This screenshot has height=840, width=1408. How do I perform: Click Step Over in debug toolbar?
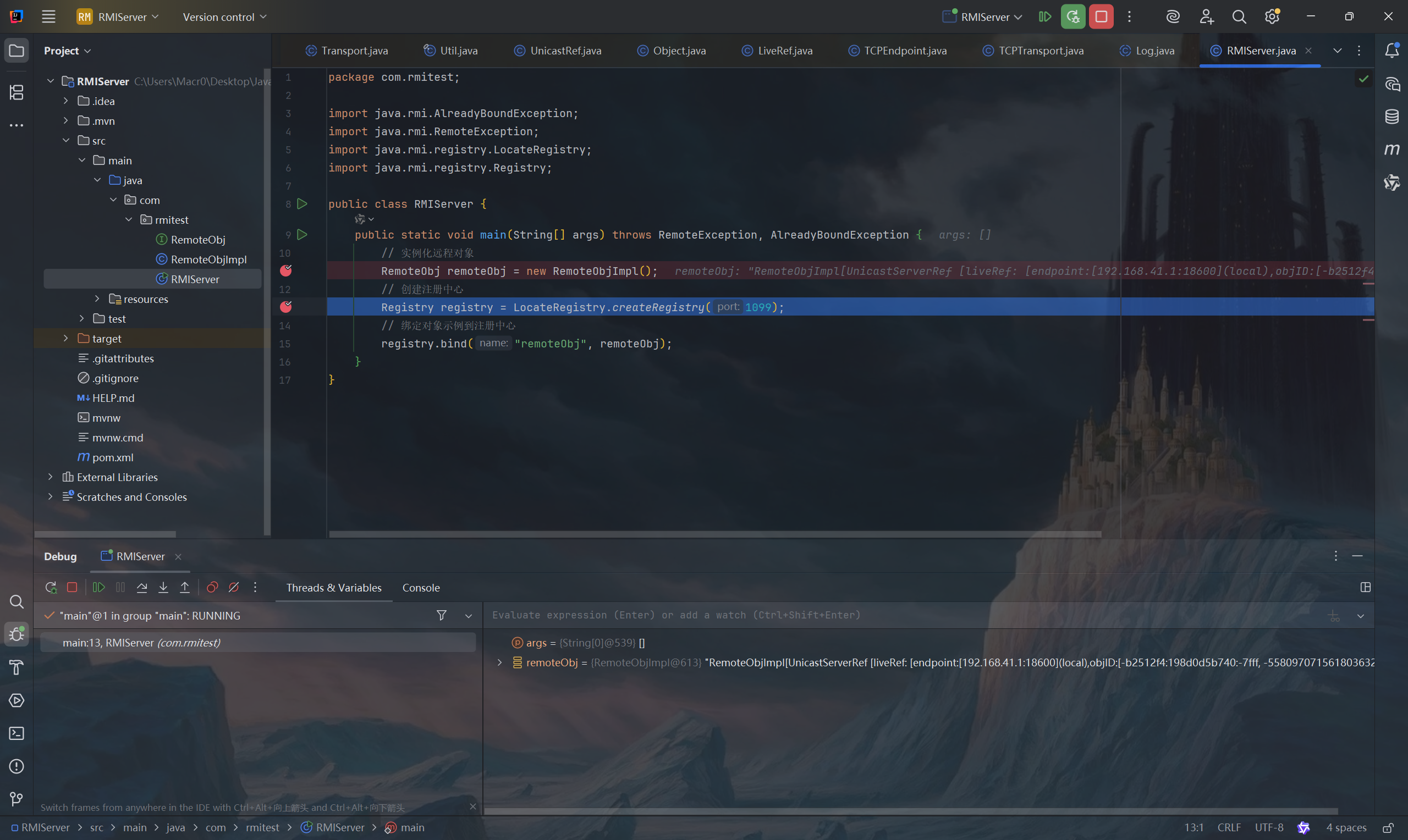point(141,587)
